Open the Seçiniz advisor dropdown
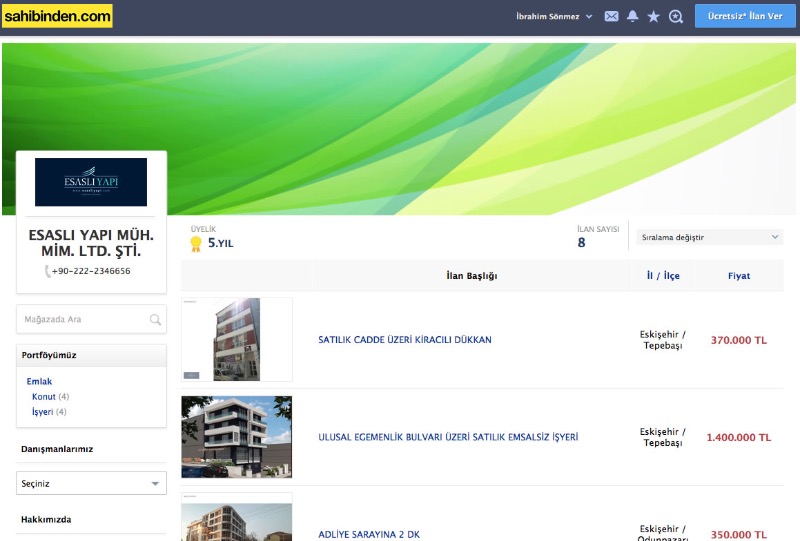 [x=91, y=483]
